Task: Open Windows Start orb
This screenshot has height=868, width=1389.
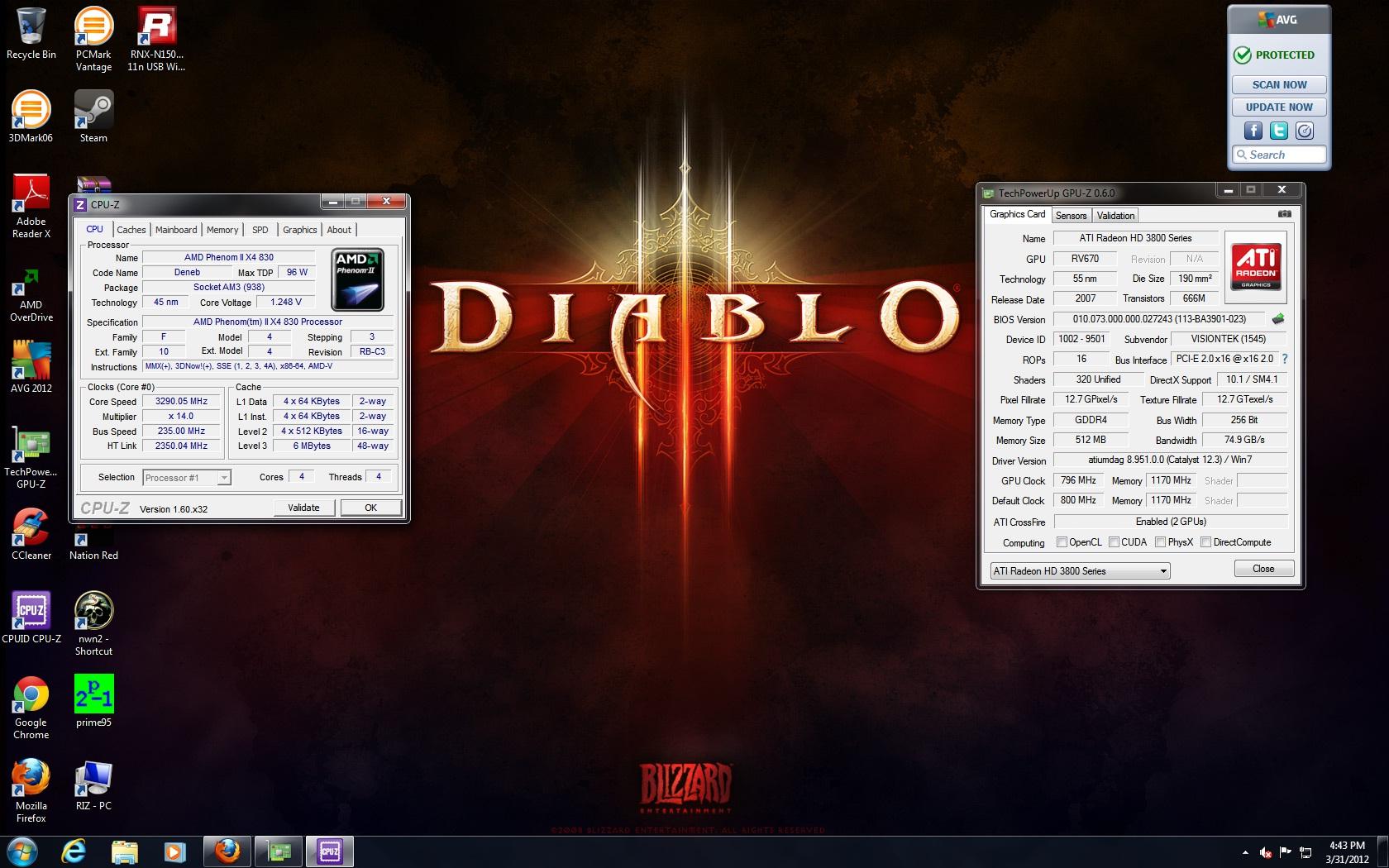Action: coord(21,851)
